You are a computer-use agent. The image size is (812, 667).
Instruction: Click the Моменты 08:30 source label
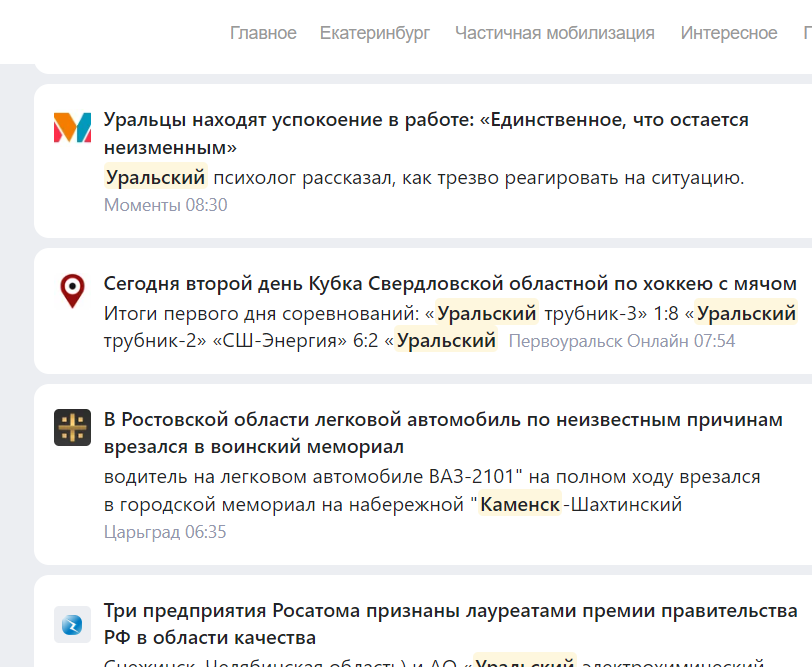coord(166,205)
